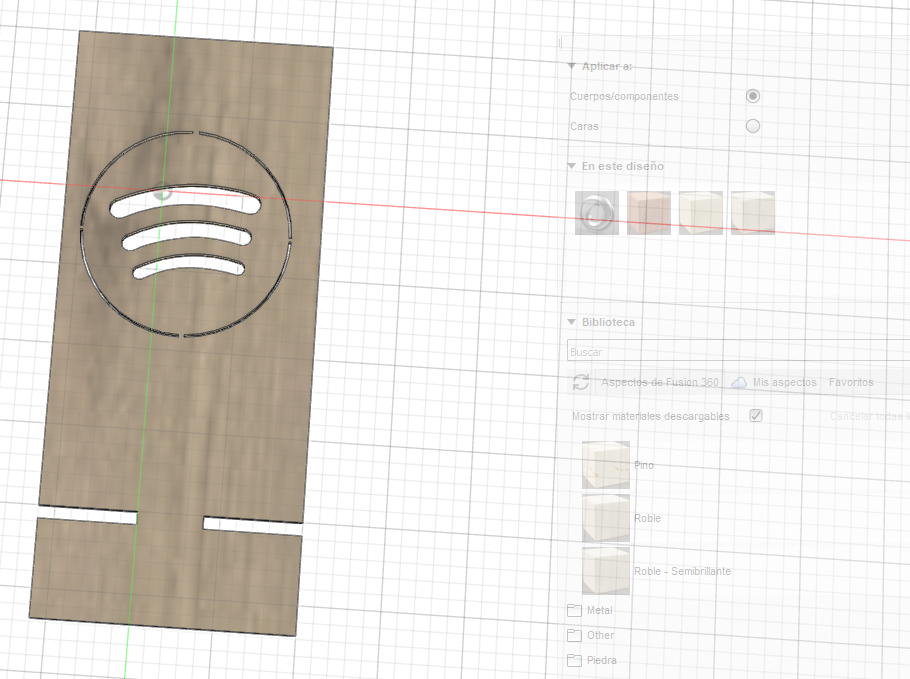Select the Roble - Semibrillante material thumbnail

coord(606,570)
